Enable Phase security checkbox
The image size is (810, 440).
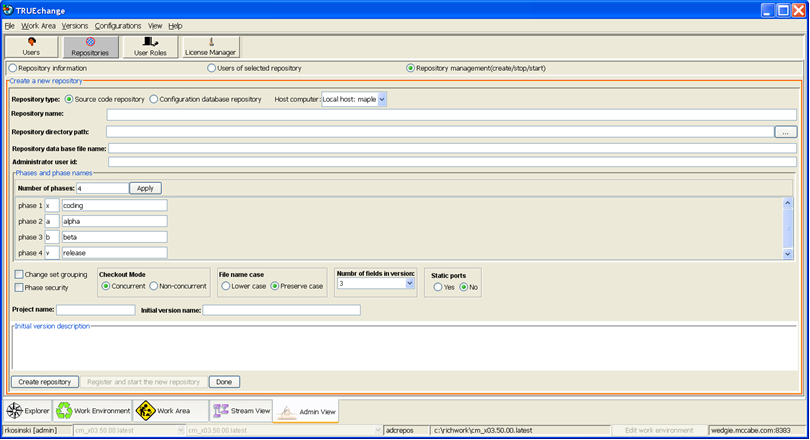pyautogui.click(x=19, y=288)
